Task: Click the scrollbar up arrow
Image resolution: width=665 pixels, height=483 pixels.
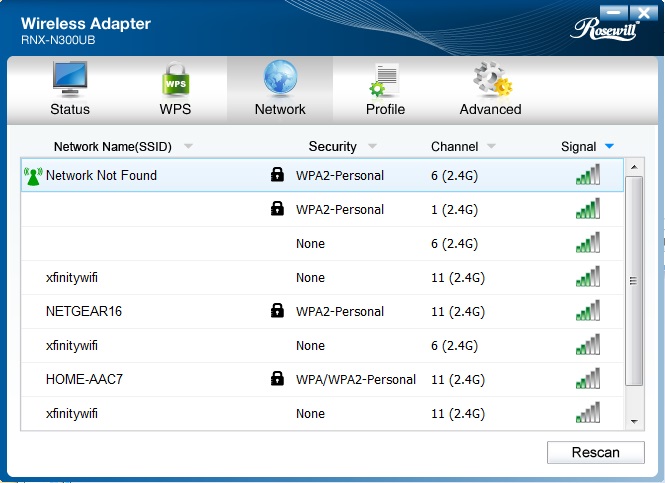Action: click(x=634, y=167)
